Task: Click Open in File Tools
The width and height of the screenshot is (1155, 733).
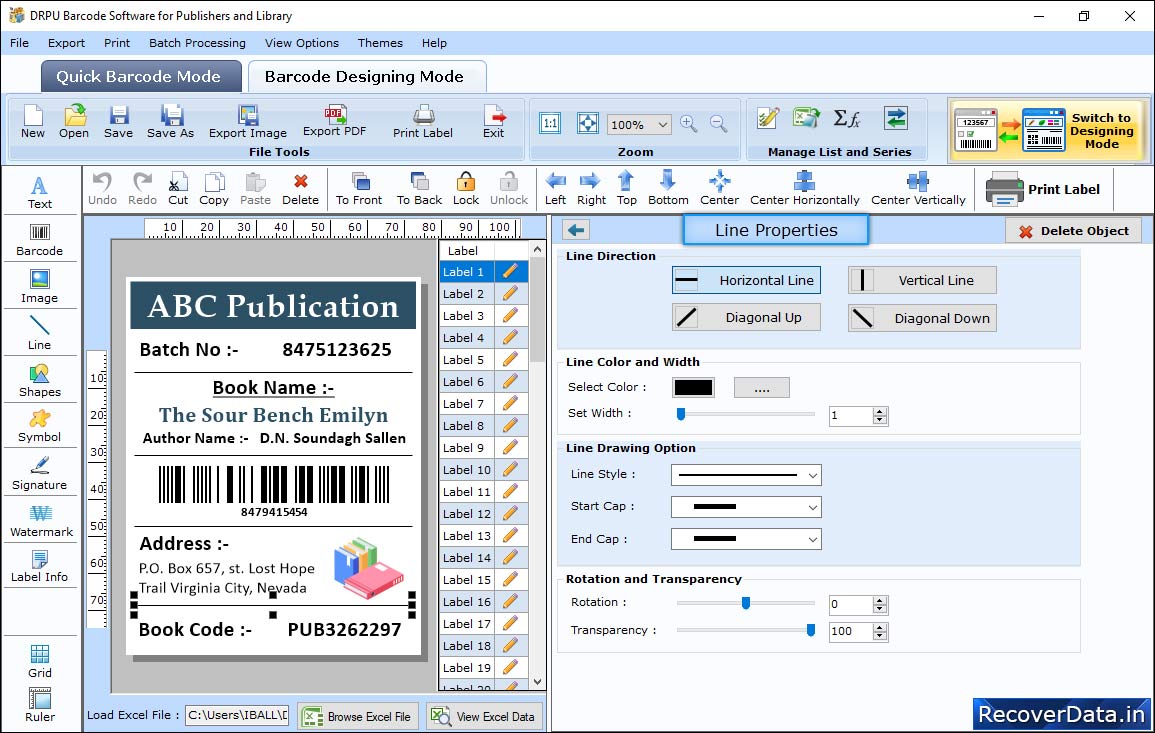Action: (x=74, y=122)
